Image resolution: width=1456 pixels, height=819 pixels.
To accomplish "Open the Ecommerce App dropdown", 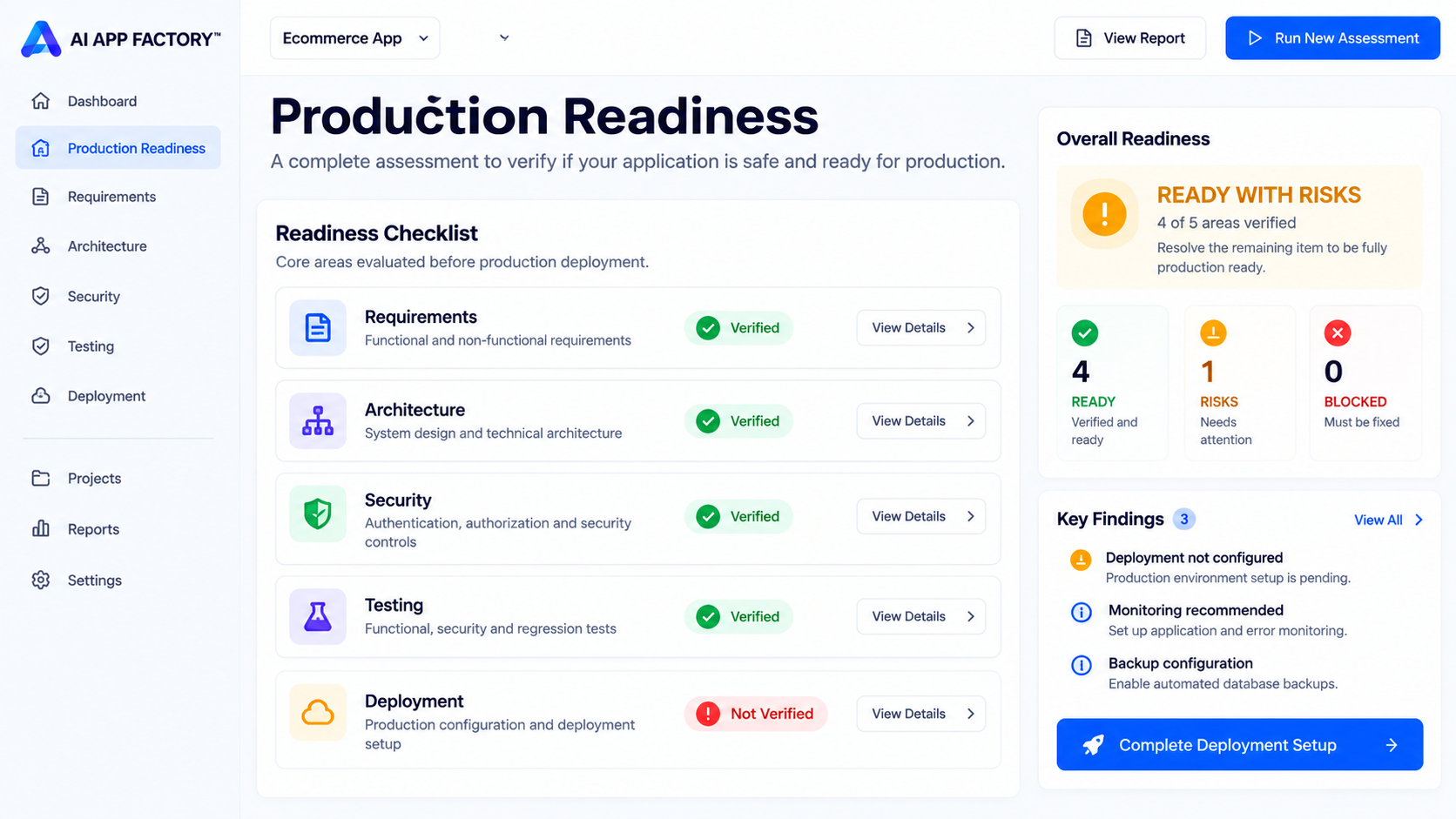I will pyautogui.click(x=354, y=38).
